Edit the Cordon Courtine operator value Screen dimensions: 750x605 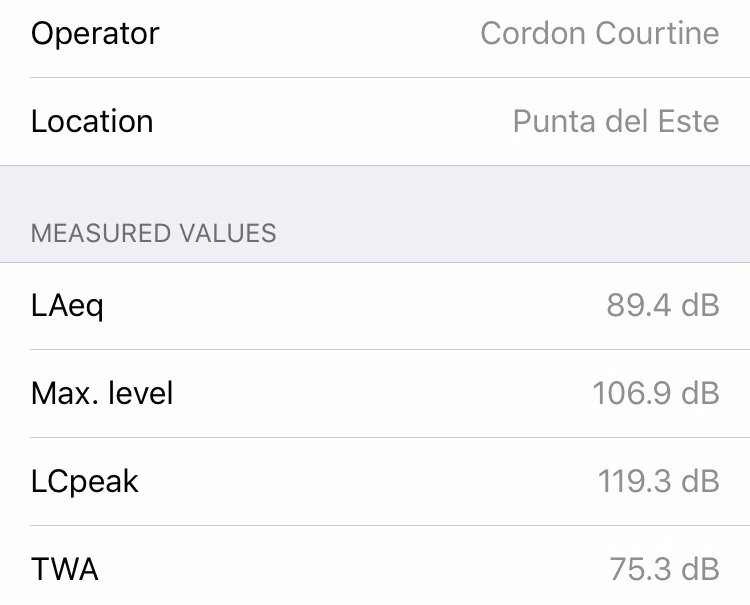pos(599,34)
